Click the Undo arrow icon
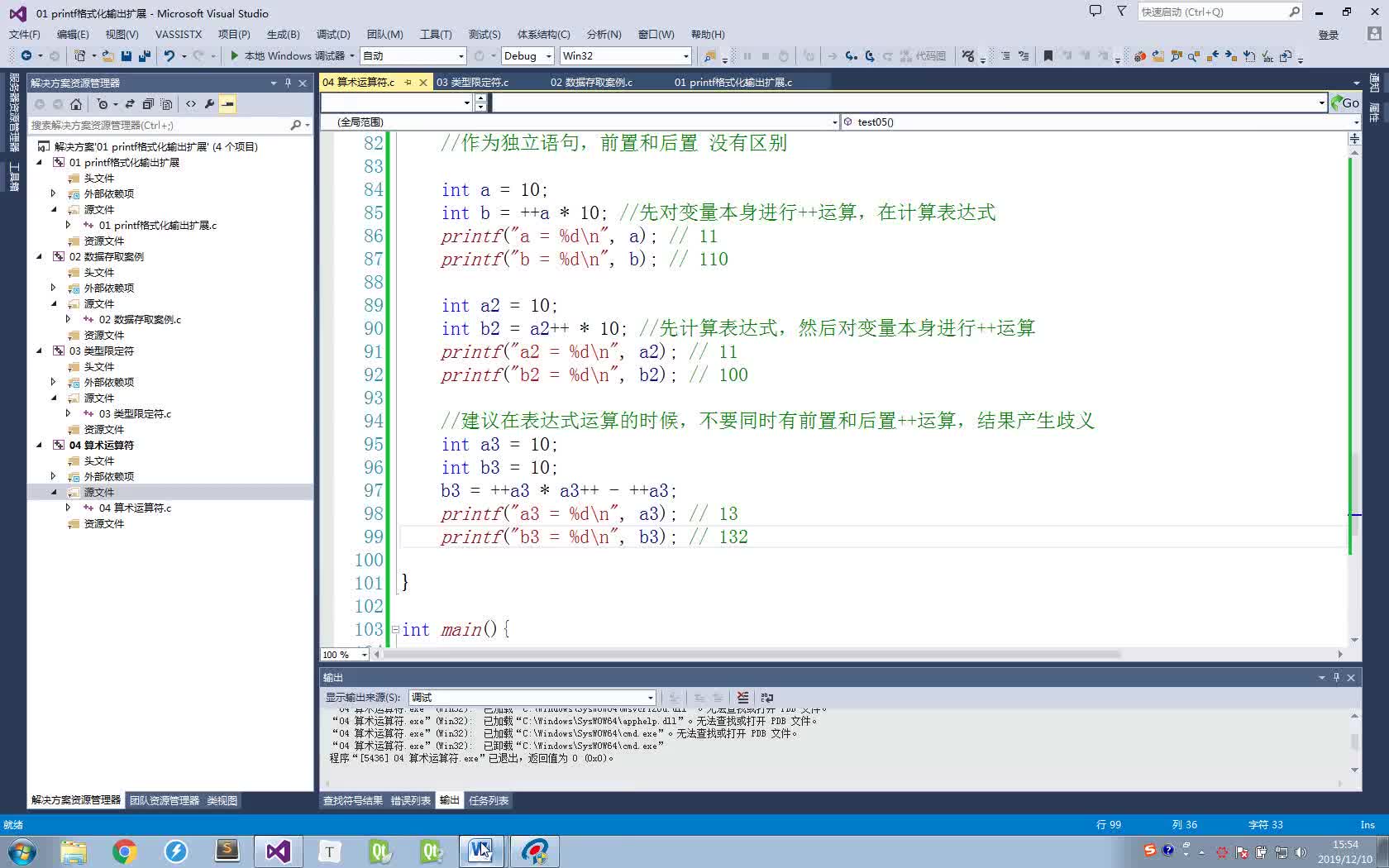Image resolution: width=1389 pixels, height=868 pixels. (x=169, y=55)
